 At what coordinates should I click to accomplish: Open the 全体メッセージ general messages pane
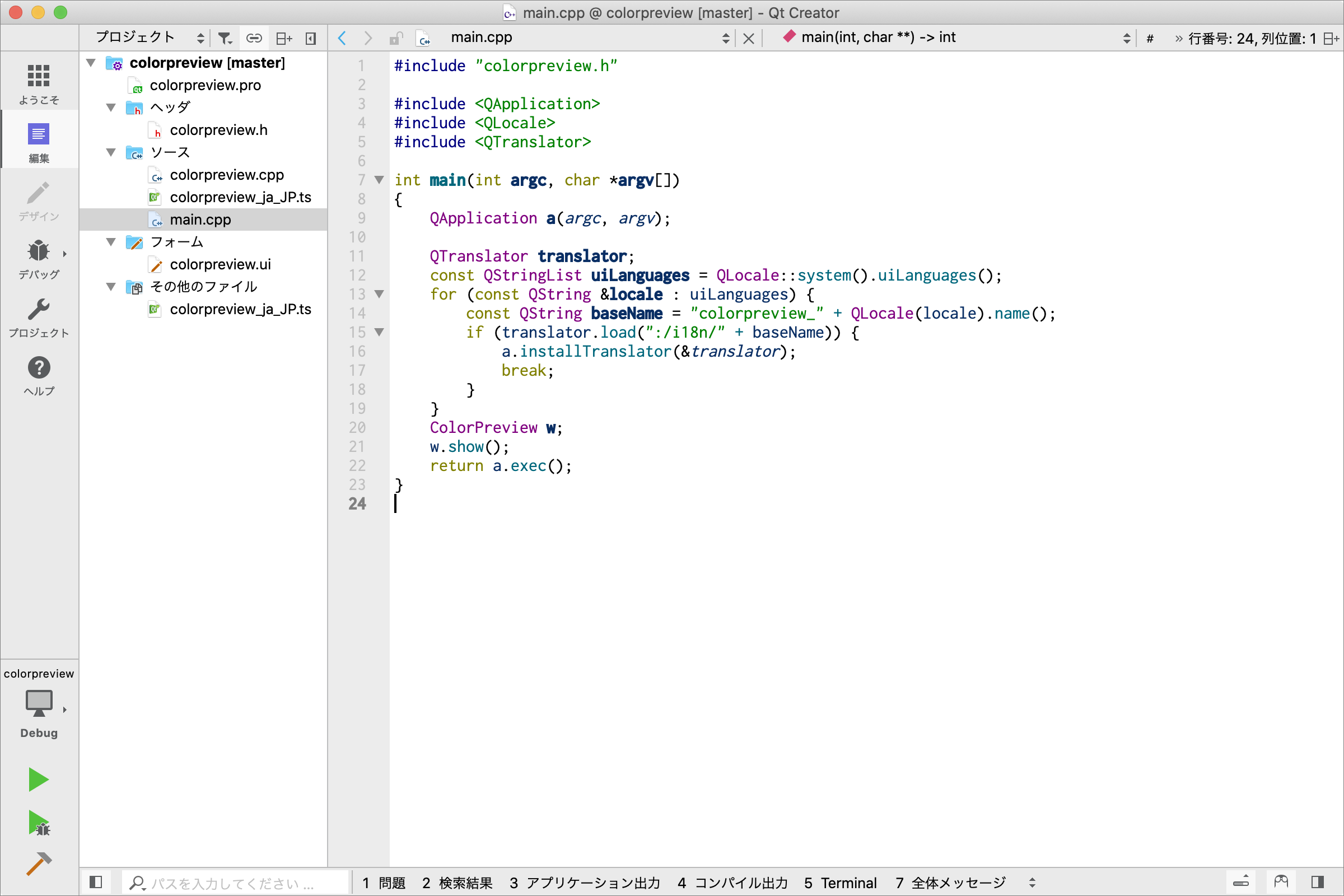click(950, 883)
